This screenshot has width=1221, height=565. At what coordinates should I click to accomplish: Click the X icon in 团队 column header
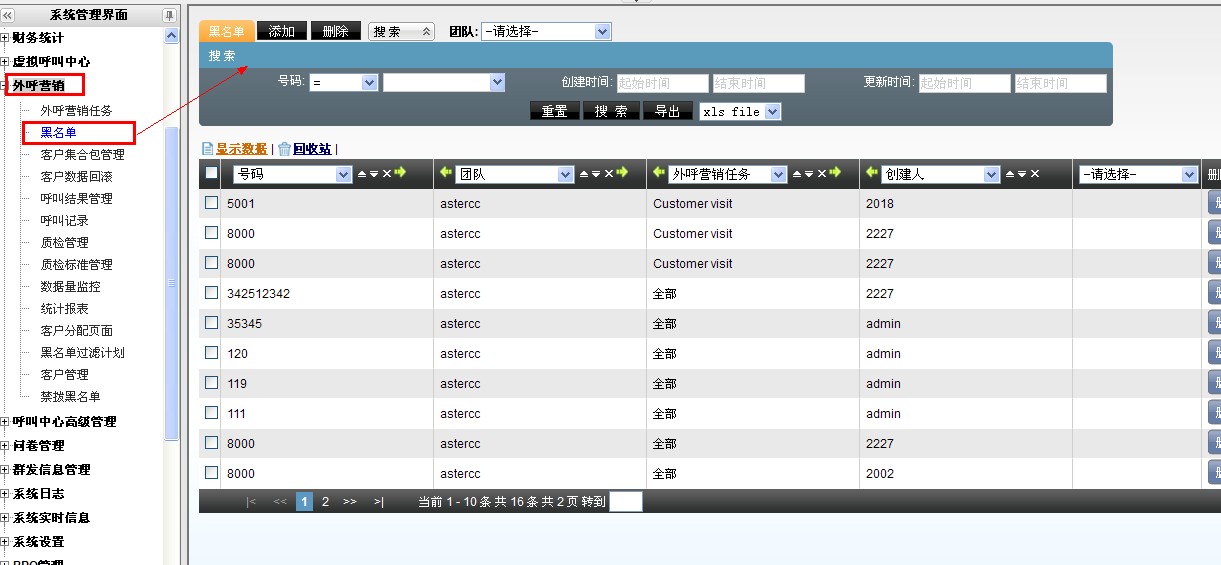click(x=608, y=174)
